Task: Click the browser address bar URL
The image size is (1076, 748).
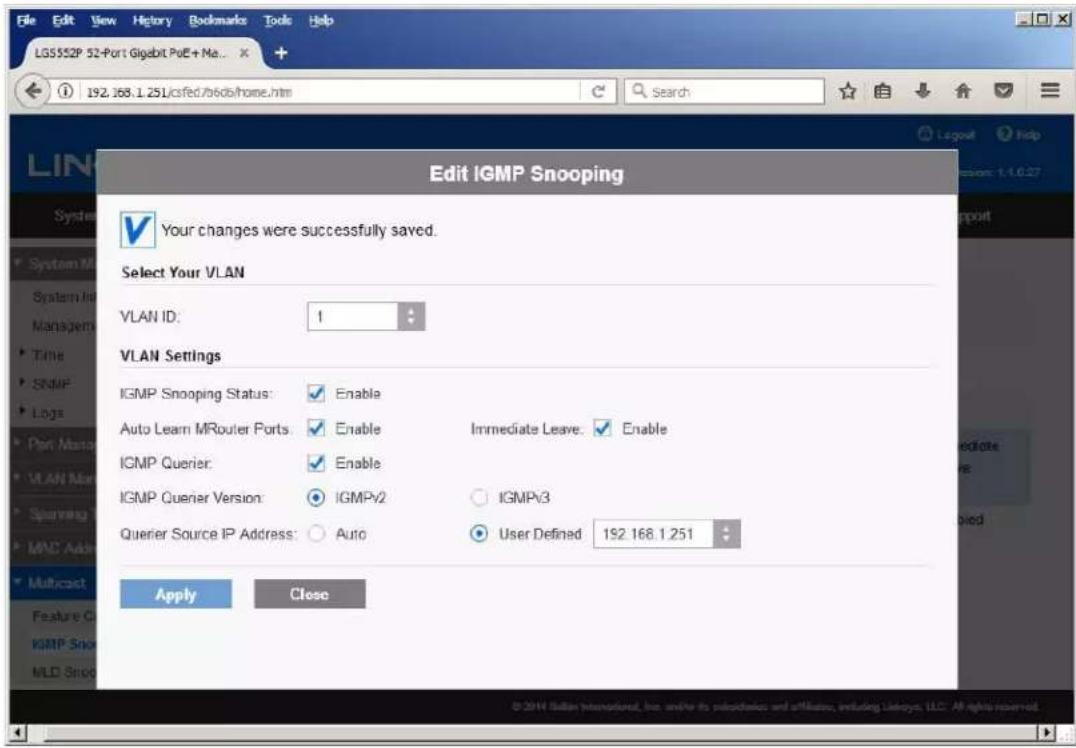Action: 329,92
